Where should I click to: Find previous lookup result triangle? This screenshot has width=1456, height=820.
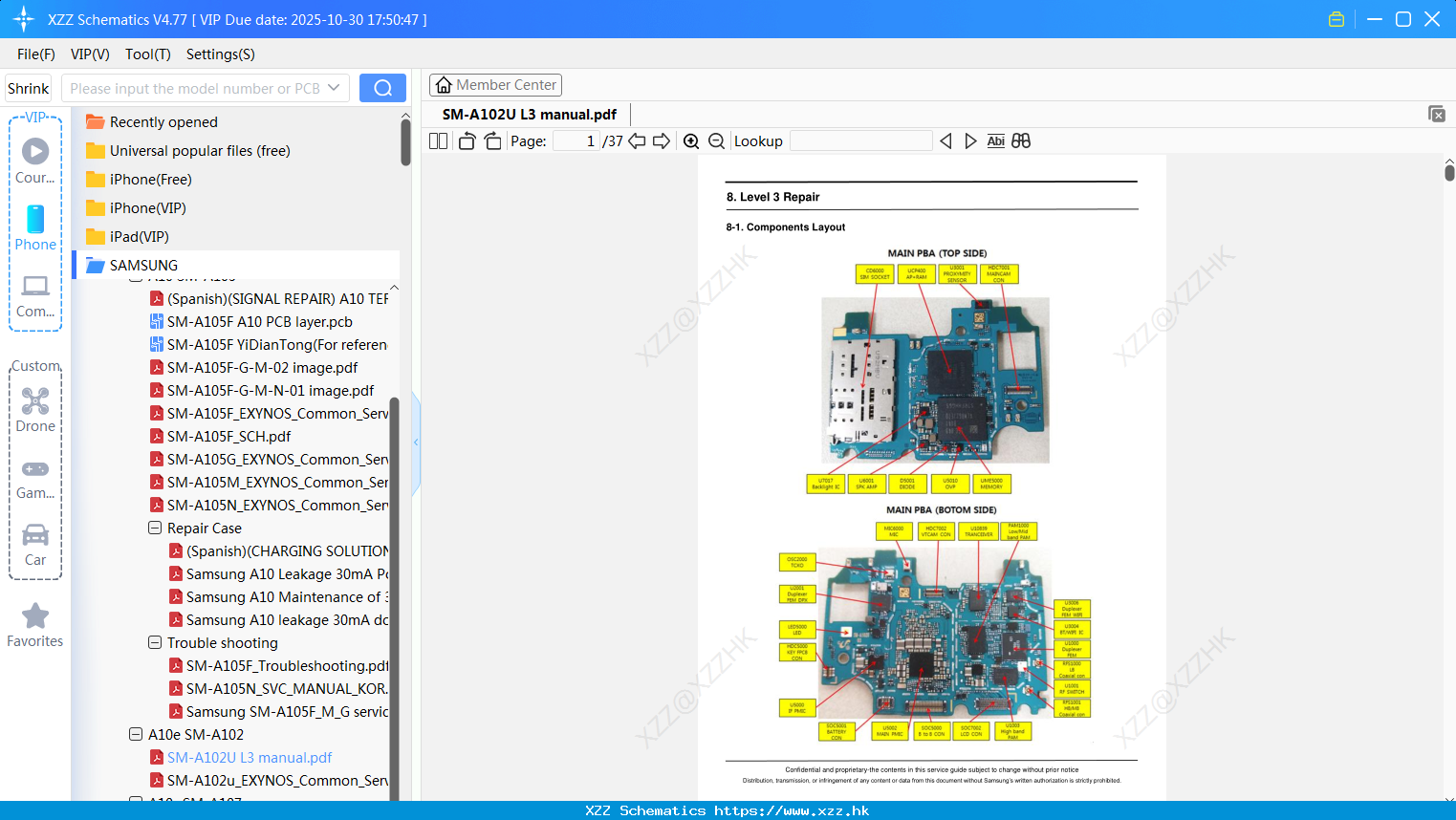point(945,141)
